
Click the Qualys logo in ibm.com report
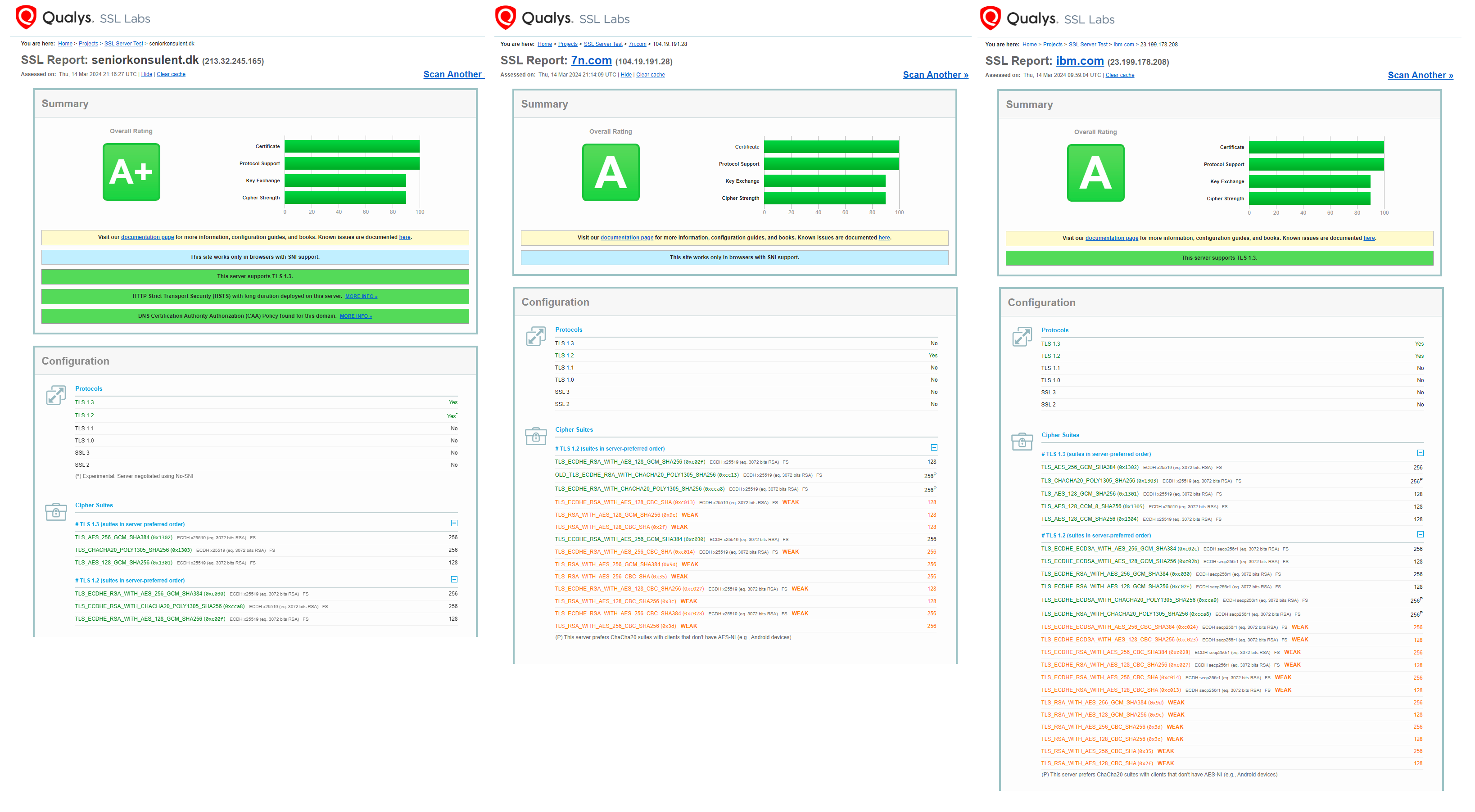click(x=991, y=18)
